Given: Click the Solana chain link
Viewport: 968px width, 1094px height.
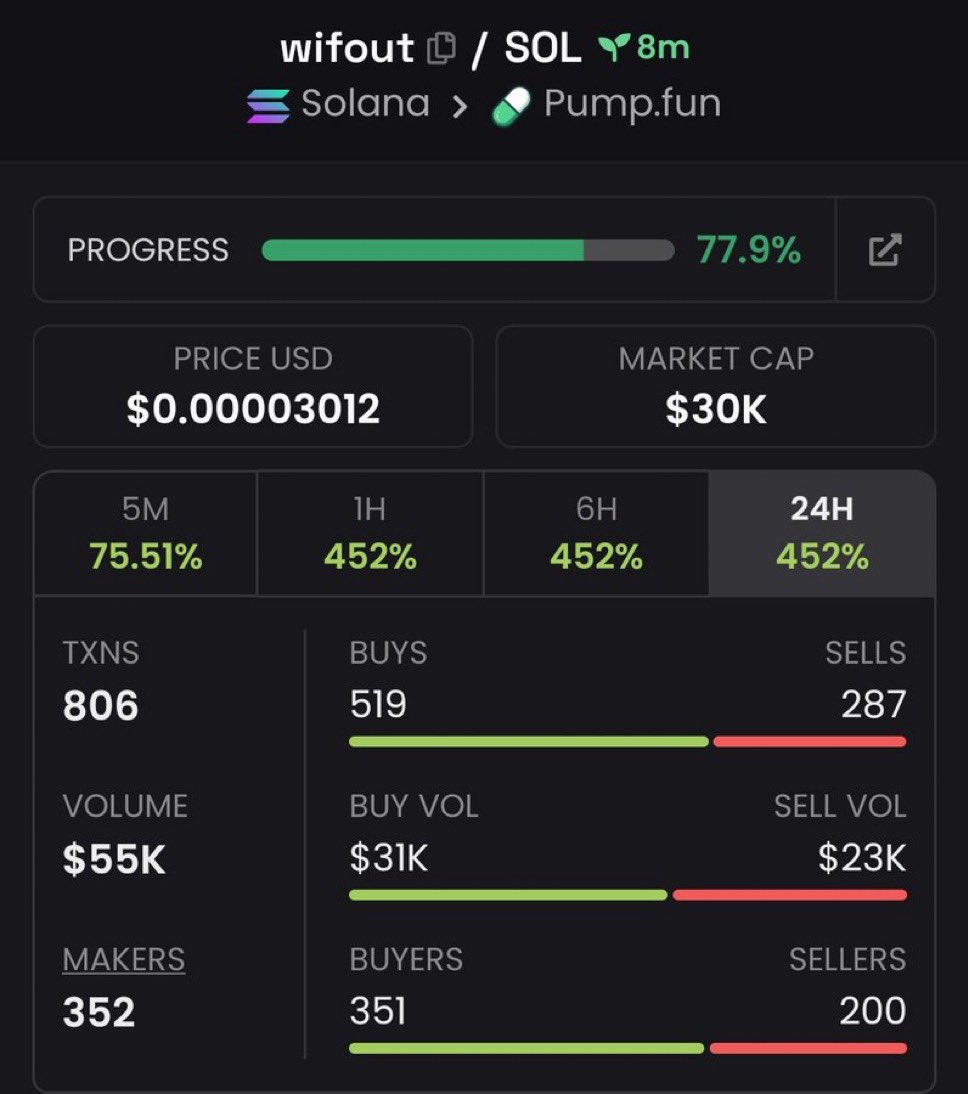Looking at the screenshot, I should click(365, 104).
